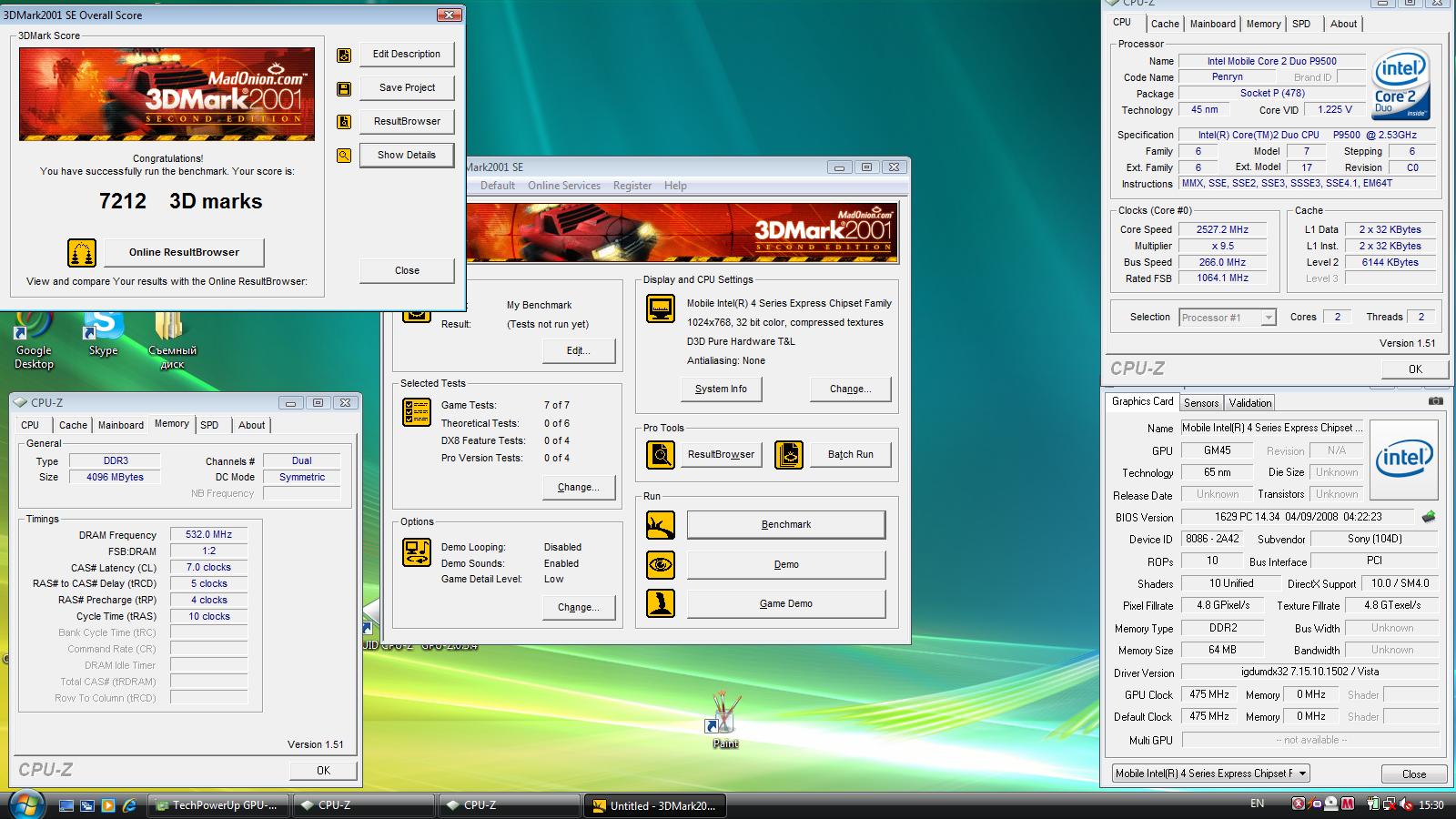
Task: Open the removable disk desktop icon
Action: [x=172, y=340]
